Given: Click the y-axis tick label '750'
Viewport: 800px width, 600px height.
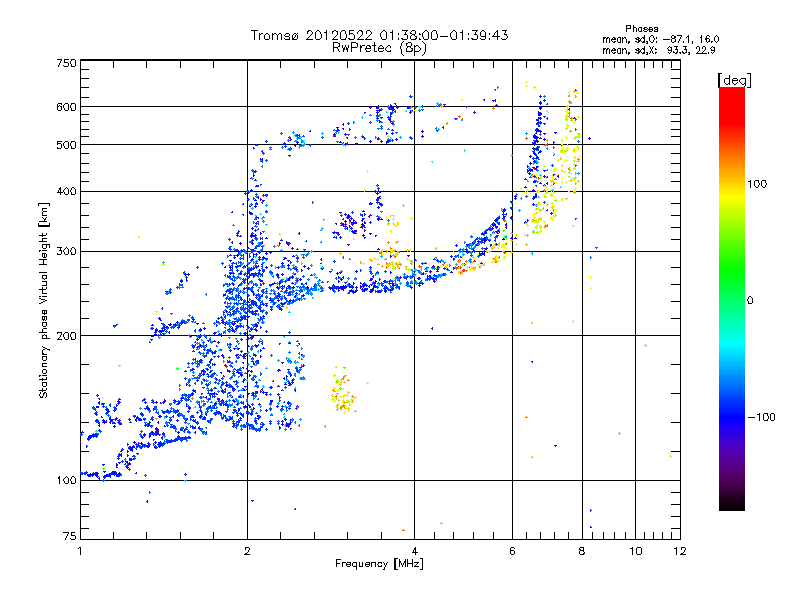Looking at the screenshot, I should click(66, 63).
